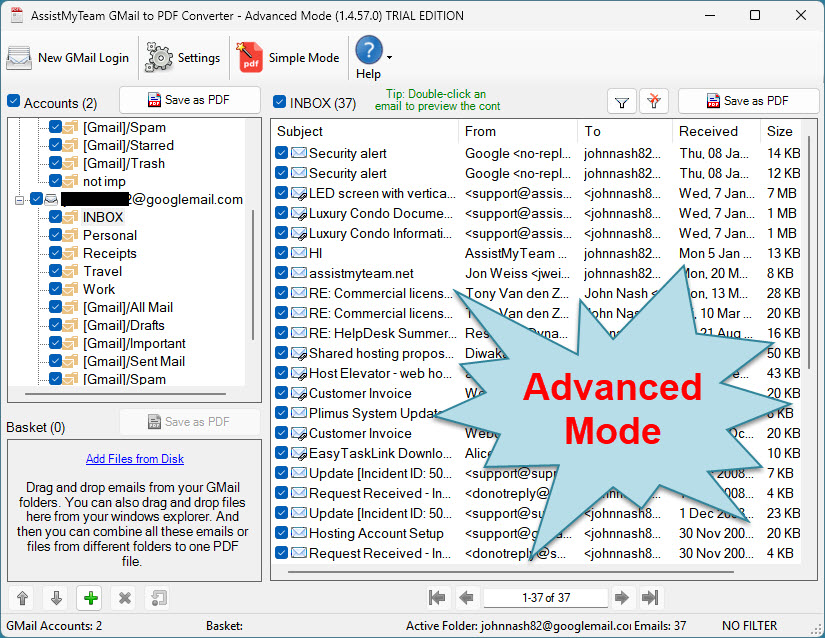Go to the first page of emails
Viewport: 825px width, 638px height.
click(437, 598)
